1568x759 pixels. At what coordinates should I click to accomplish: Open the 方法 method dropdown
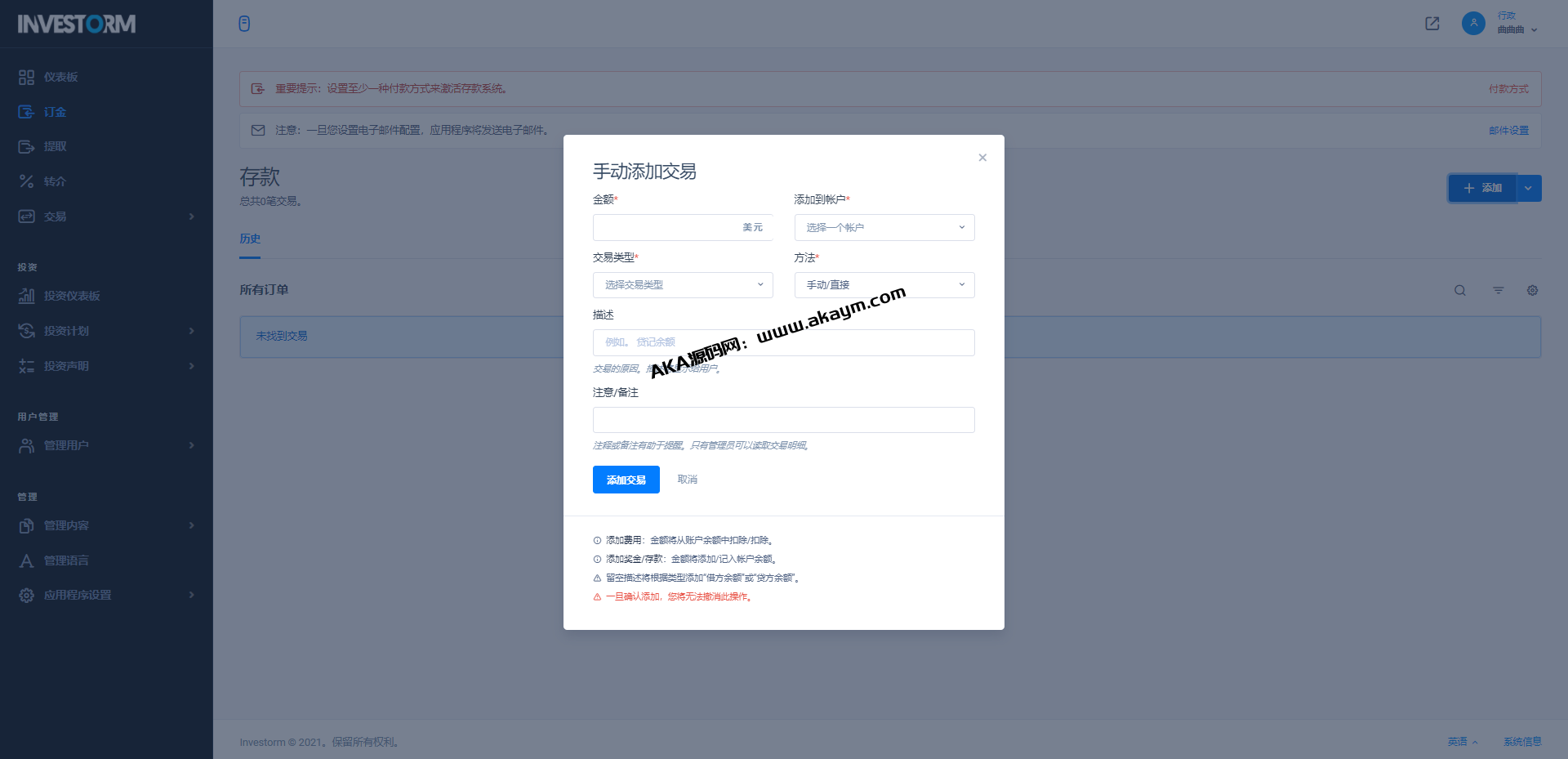884,285
